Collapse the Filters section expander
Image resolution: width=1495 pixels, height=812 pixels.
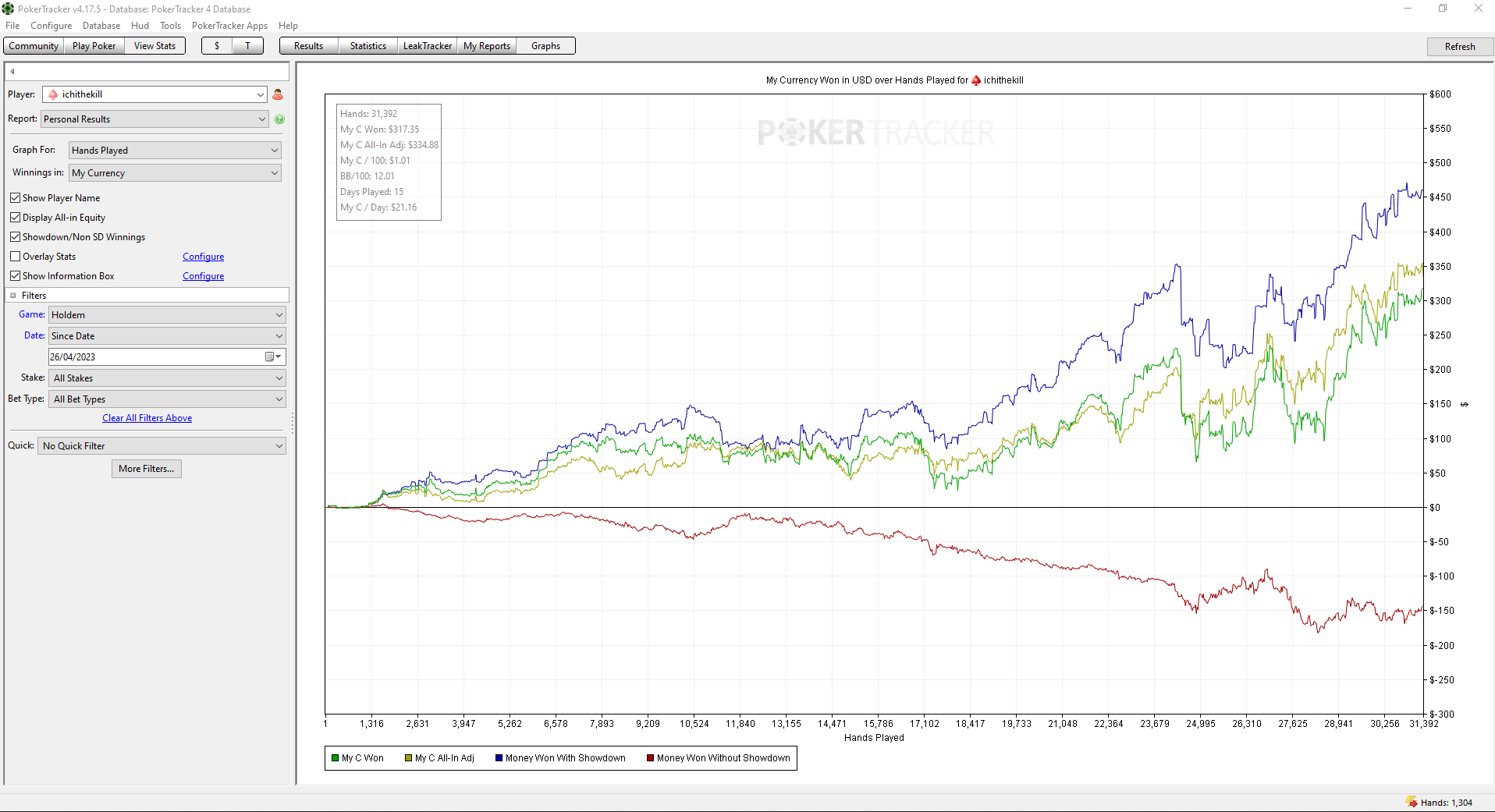(13, 296)
